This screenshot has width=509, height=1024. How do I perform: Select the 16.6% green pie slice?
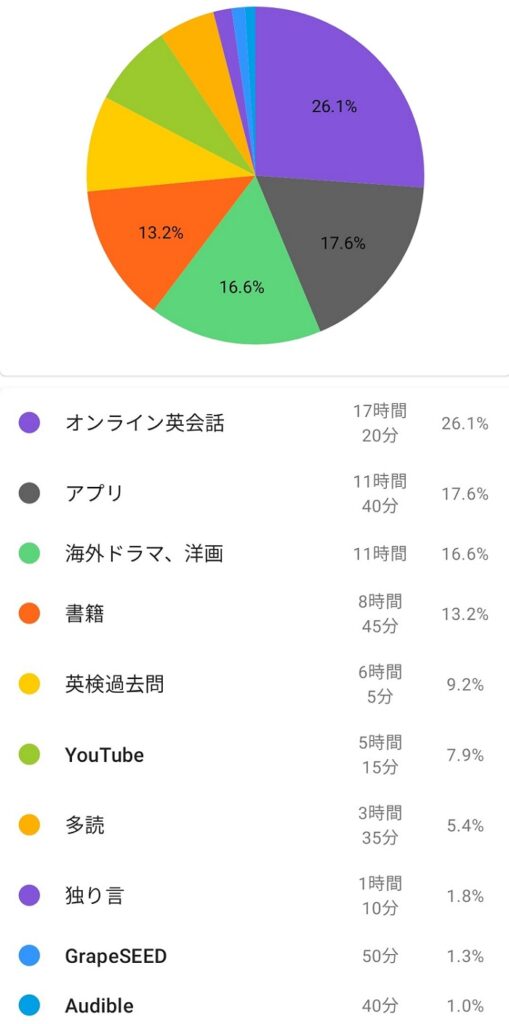[242, 287]
